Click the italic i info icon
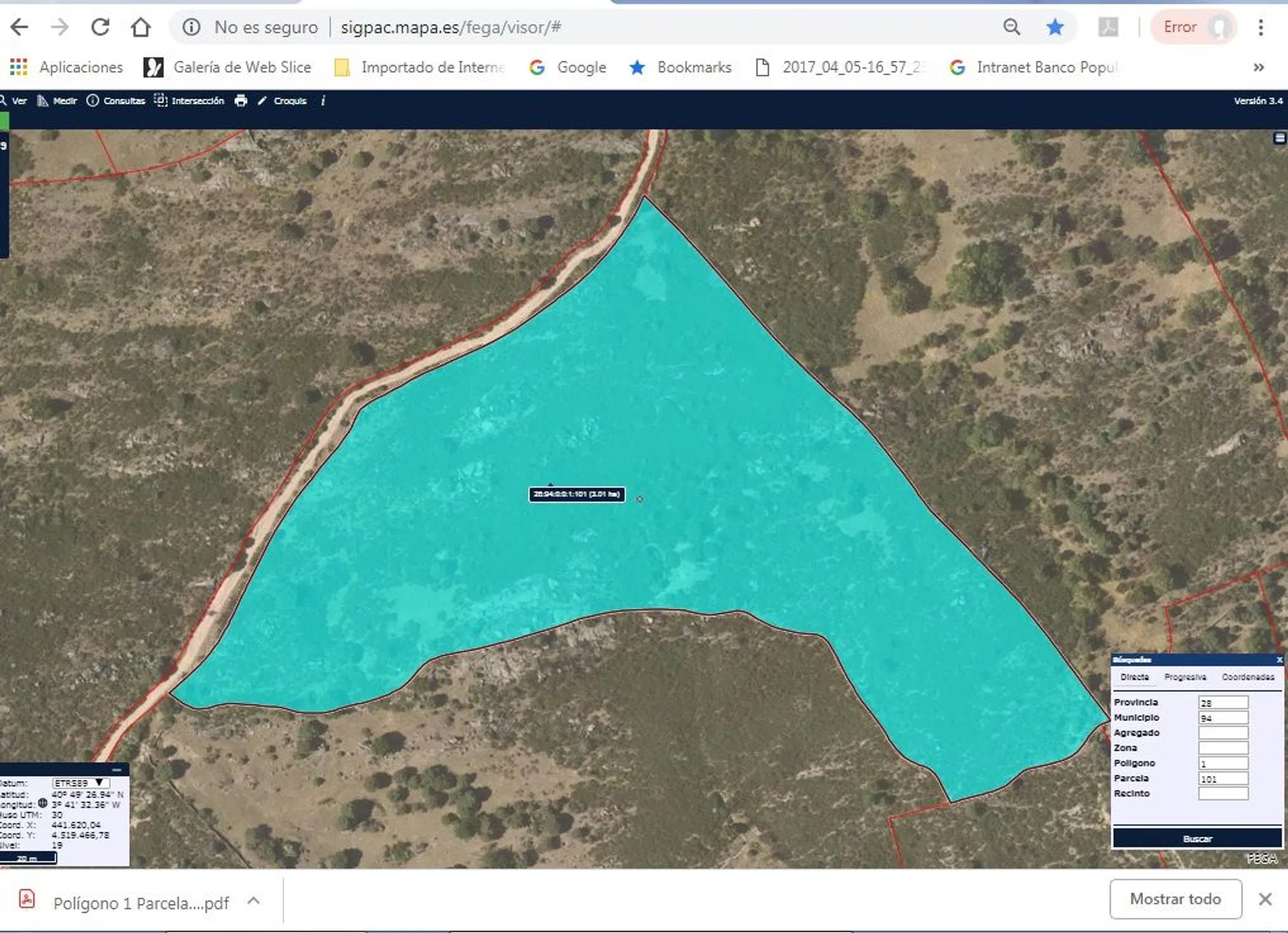This screenshot has height=933, width=1288. 323,101
